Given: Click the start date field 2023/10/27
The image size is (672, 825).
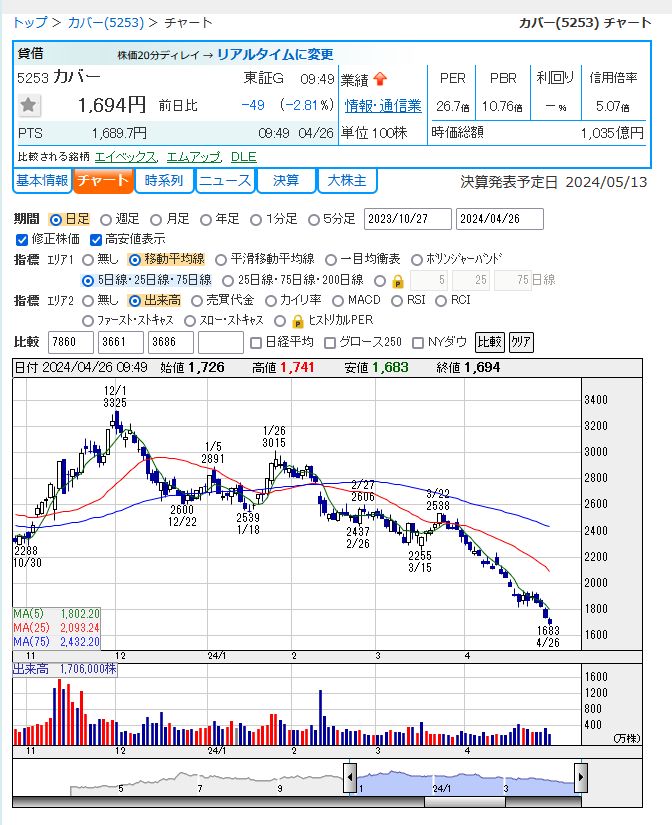Looking at the screenshot, I should point(407,219).
